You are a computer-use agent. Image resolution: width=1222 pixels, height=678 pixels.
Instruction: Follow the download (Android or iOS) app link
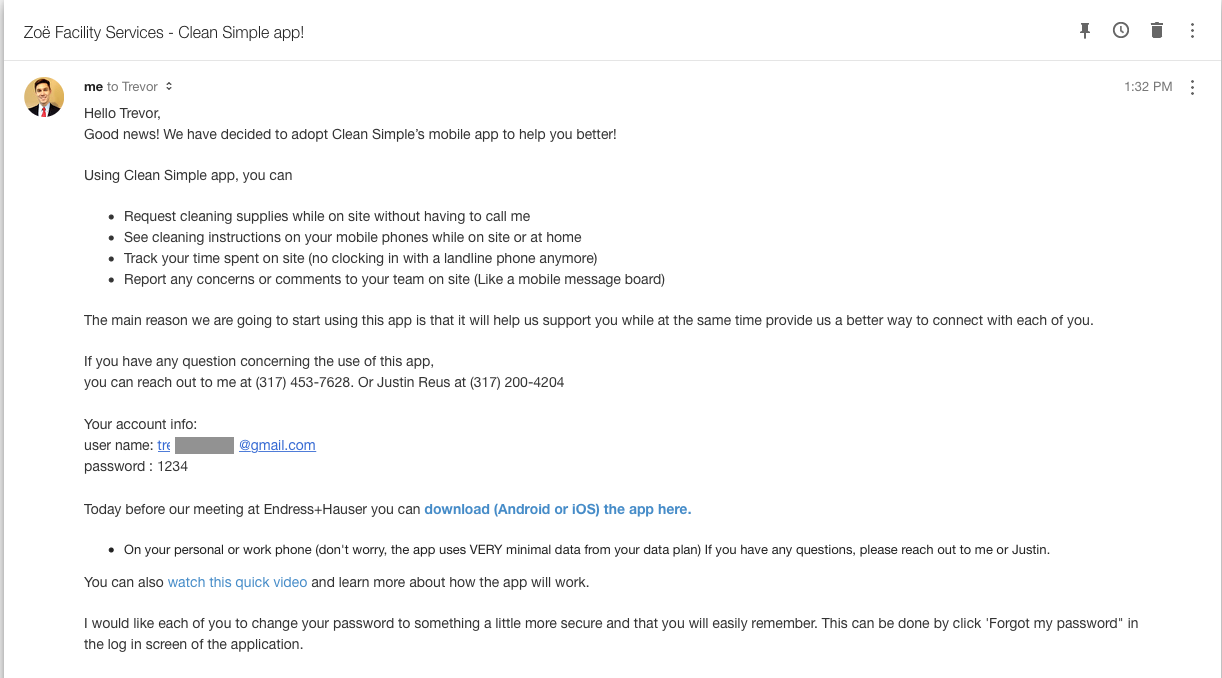[557, 509]
